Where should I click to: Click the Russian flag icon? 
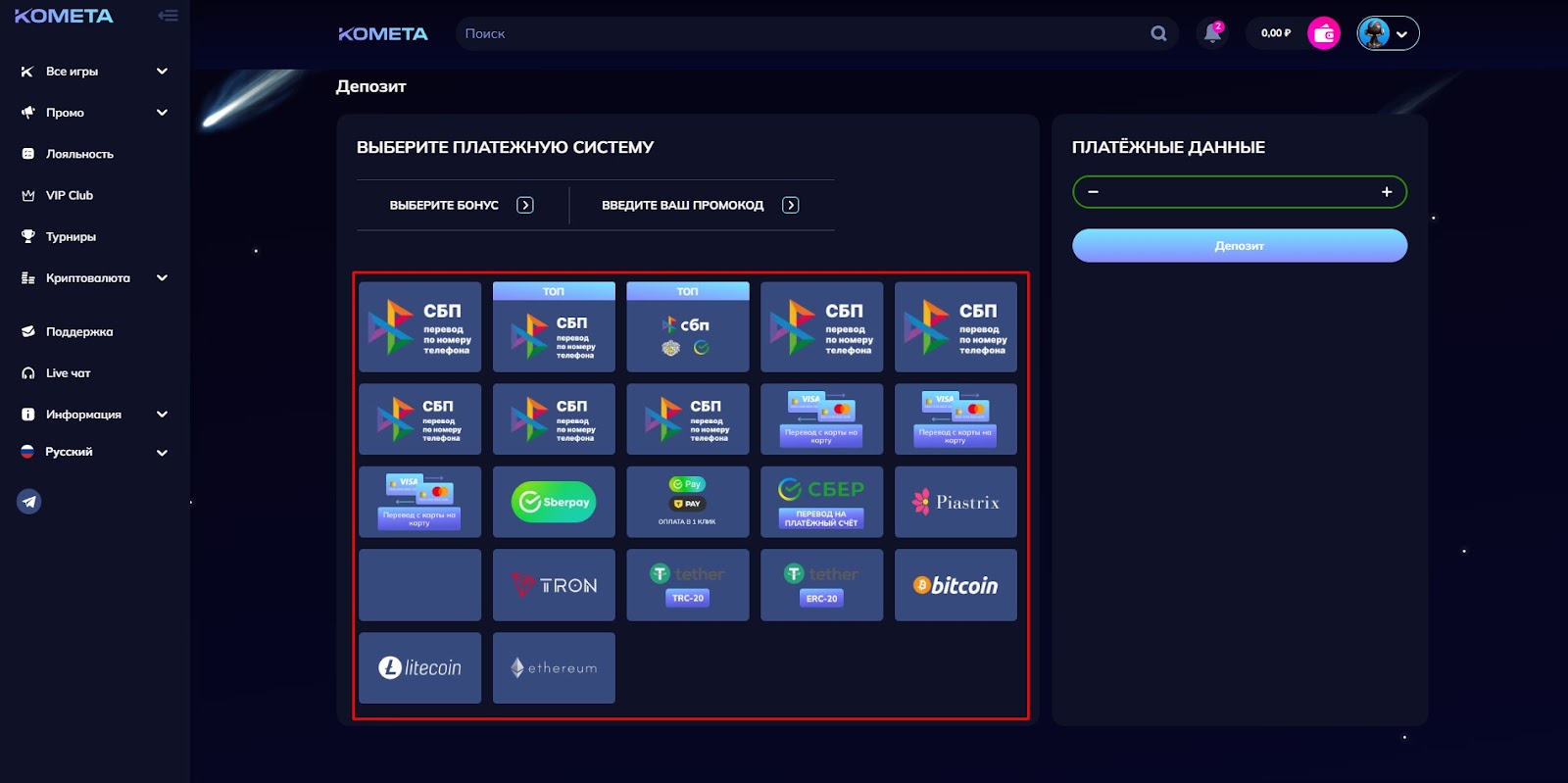pos(27,452)
